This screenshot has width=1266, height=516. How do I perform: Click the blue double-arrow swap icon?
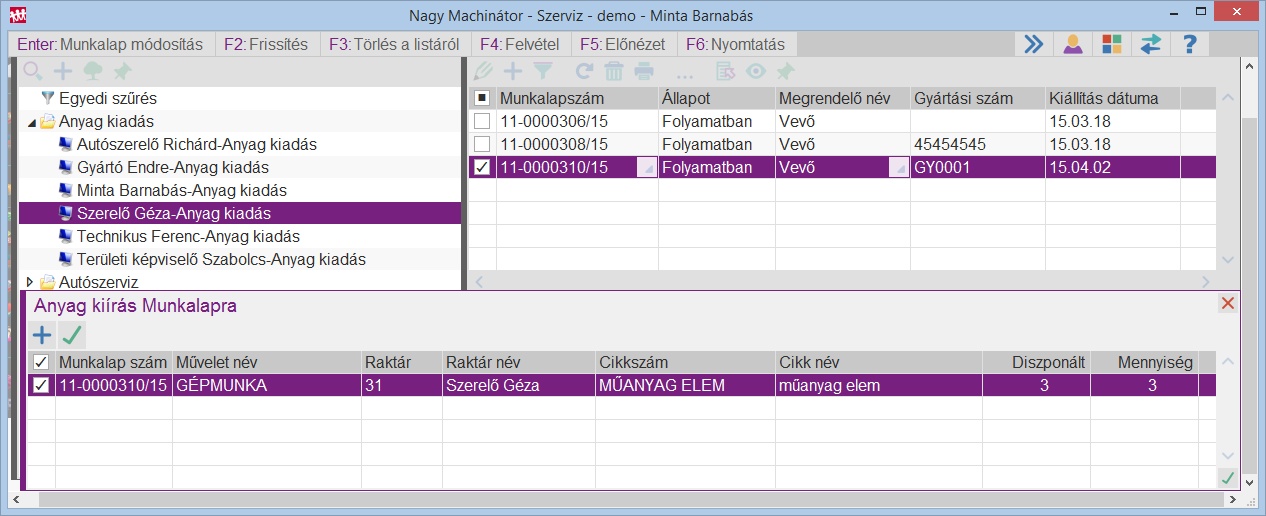[x=1150, y=44]
